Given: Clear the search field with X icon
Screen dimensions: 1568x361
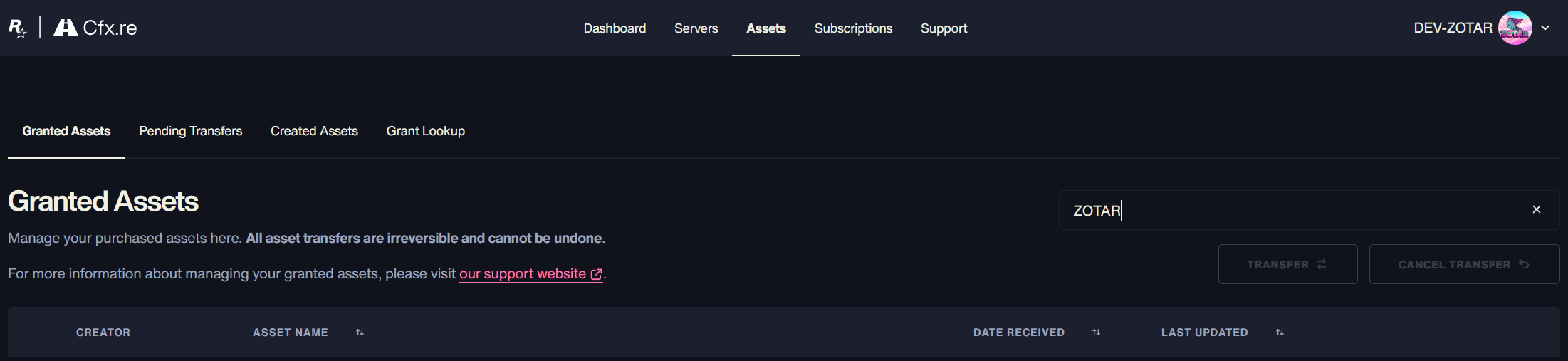Looking at the screenshot, I should point(1536,210).
